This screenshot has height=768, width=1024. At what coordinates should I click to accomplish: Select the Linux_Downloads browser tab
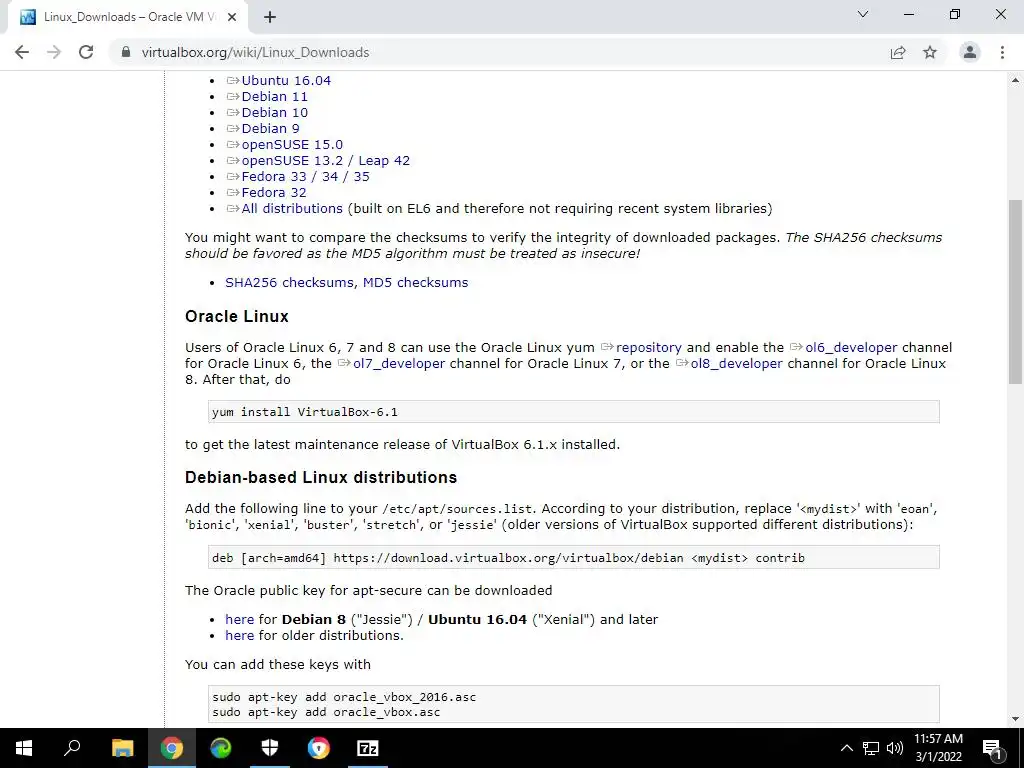128,17
